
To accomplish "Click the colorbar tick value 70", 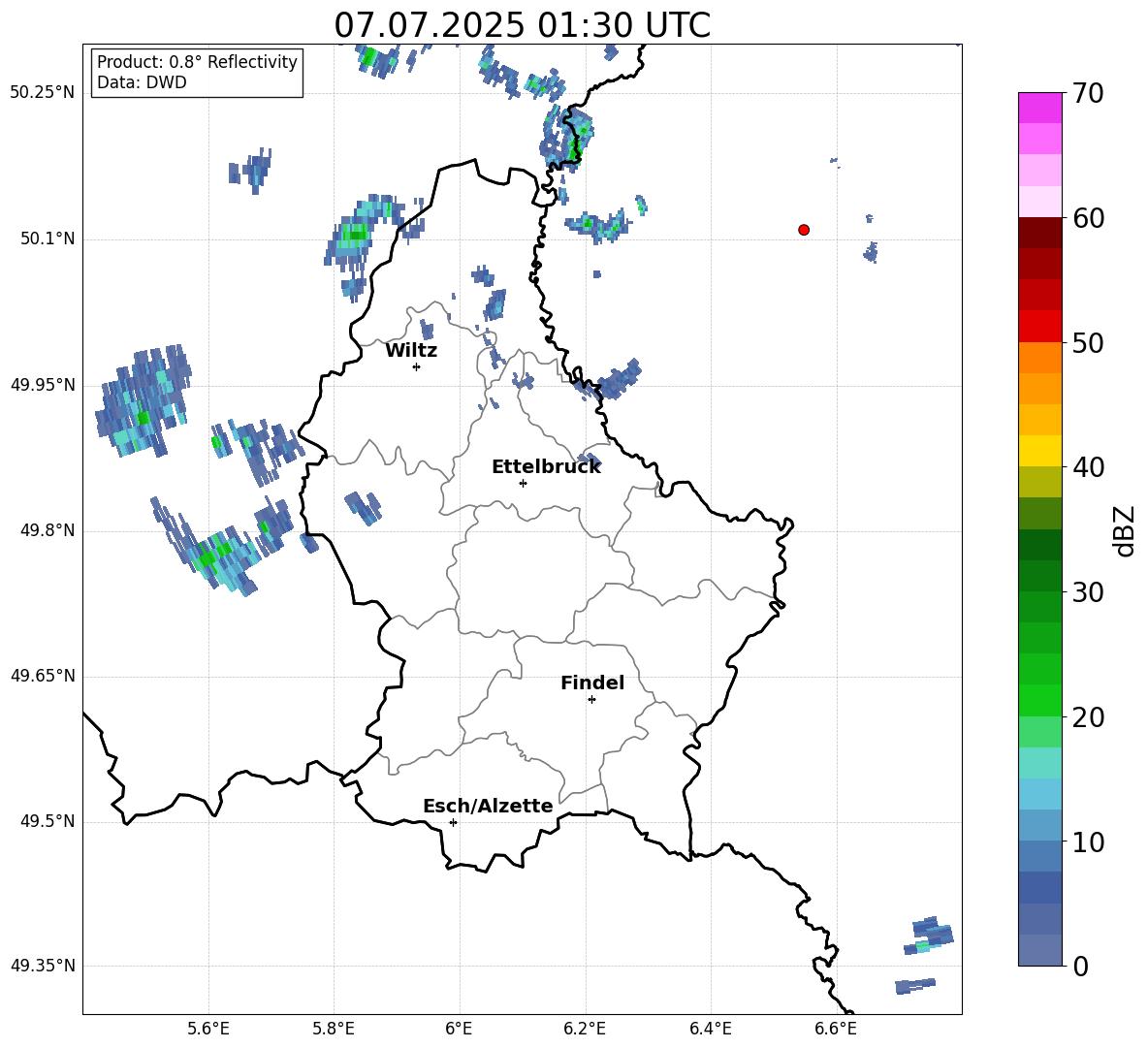I will tap(1088, 94).
